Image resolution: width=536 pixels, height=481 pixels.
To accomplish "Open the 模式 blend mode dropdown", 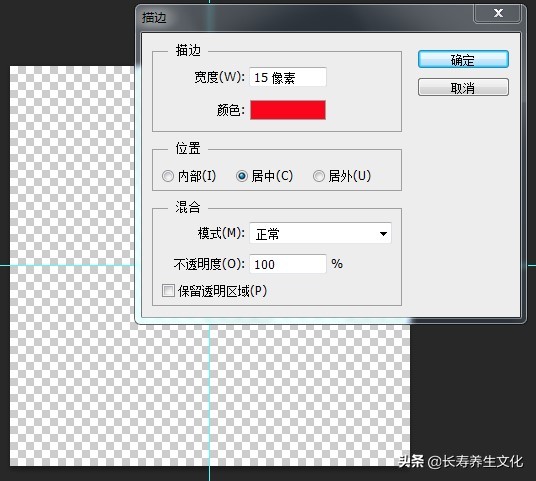I will point(320,233).
